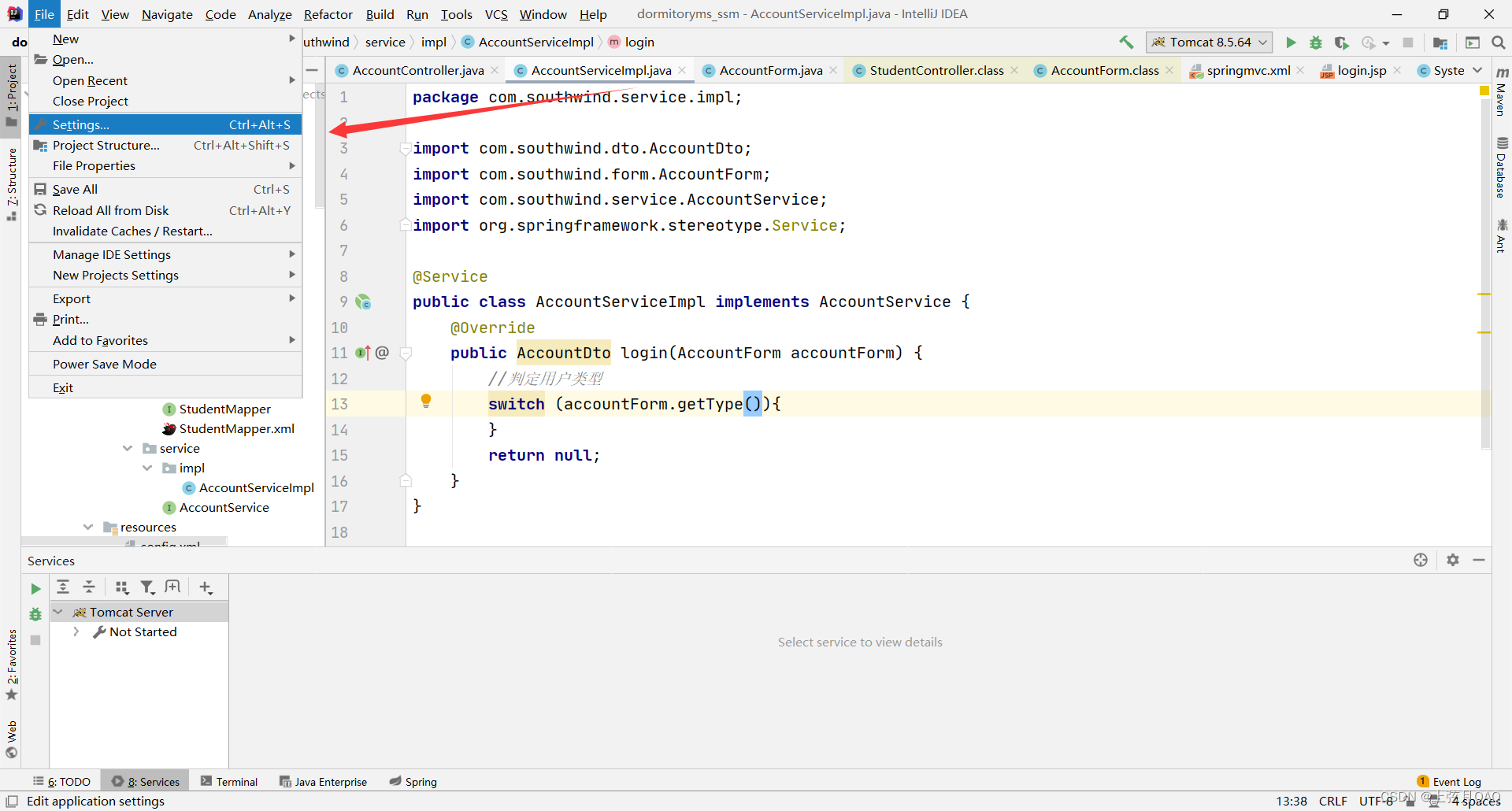This screenshot has height=811, width=1512.
Task: Toggle the Java Enterprise tool window
Action: pyautogui.click(x=324, y=781)
